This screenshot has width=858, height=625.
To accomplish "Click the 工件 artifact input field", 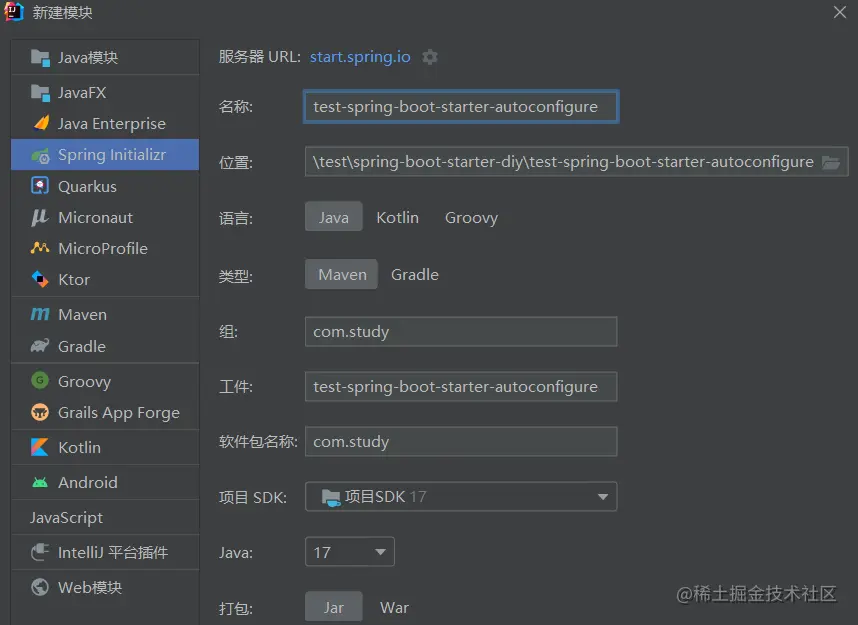I will pyautogui.click(x=461, y=386).
